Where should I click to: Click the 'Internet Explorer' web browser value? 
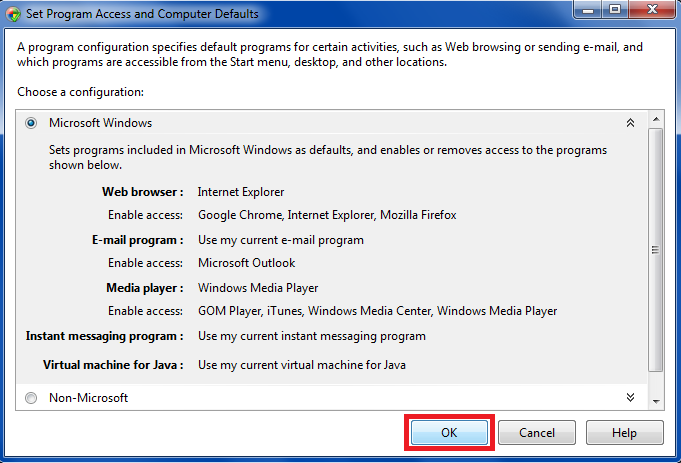point(241,192)
